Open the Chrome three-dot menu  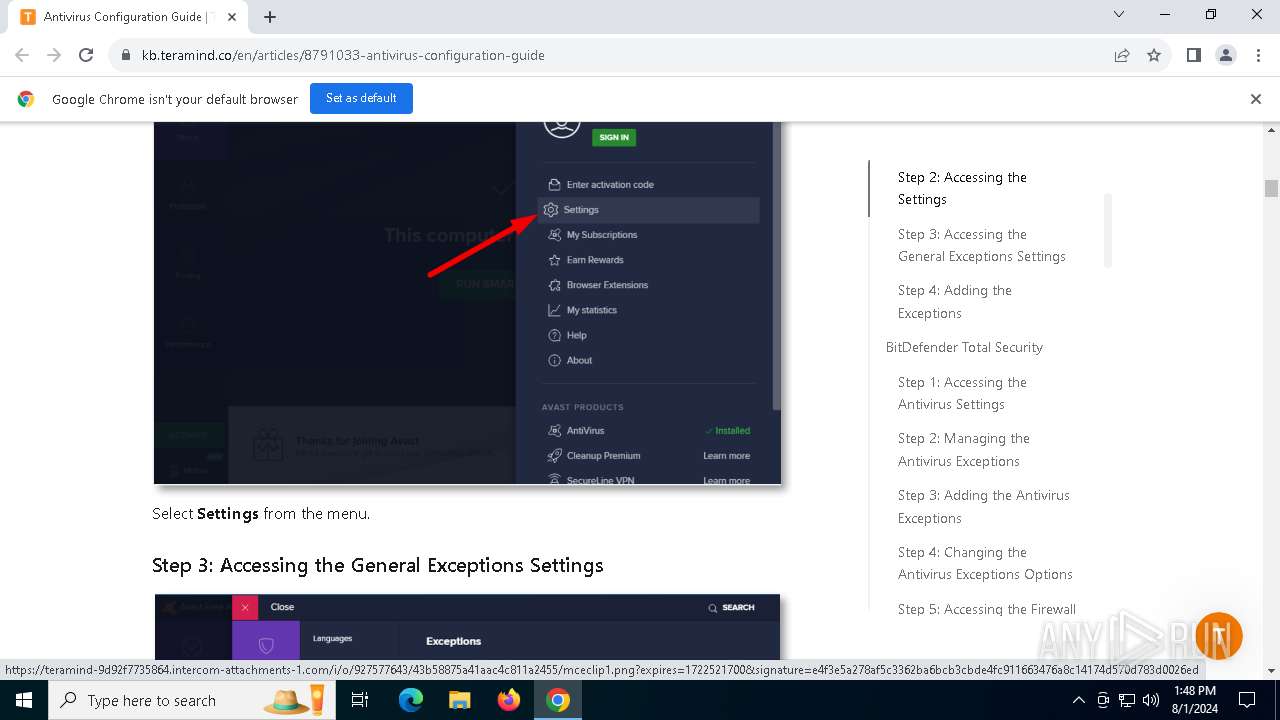pyautogui.click(x=1257, y=55)
